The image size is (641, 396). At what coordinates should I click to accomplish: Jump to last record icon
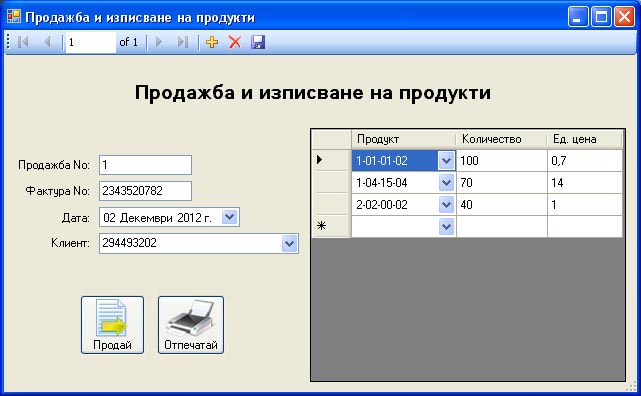(x=183, y=42)
